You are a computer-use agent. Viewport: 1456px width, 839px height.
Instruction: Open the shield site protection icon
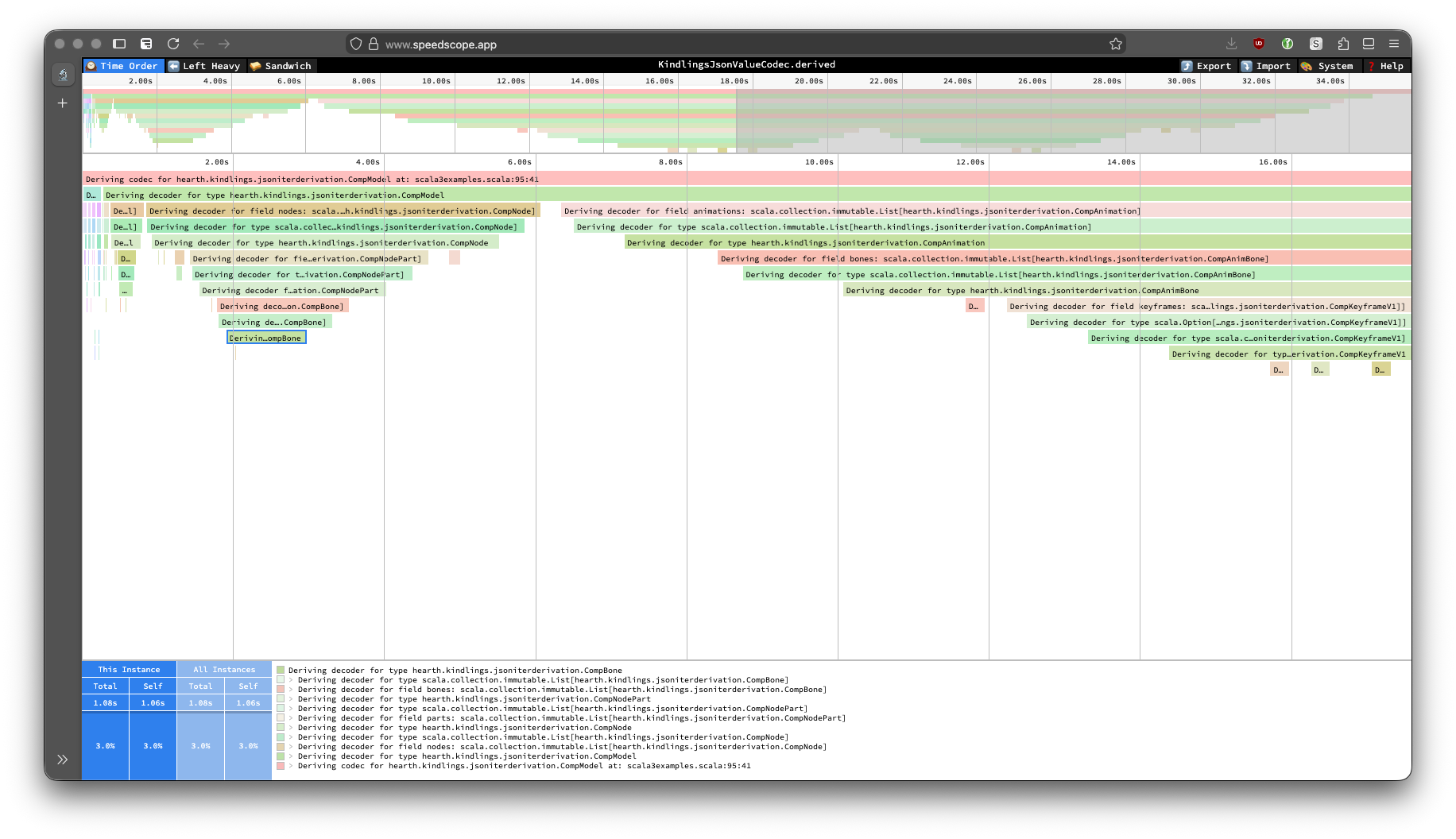click(x=356, y=44)
